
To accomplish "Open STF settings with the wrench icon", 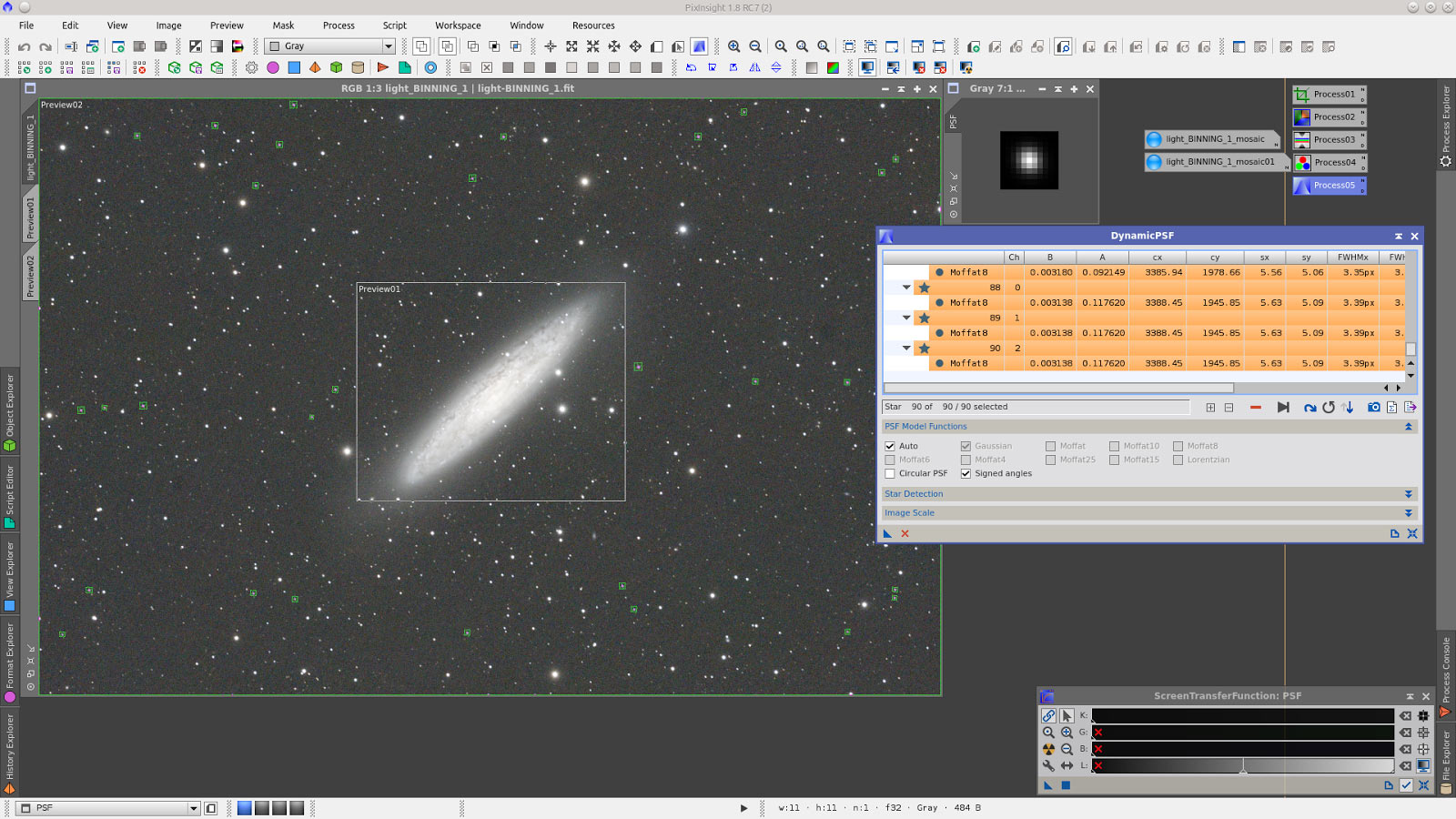I will click(1048, 766).
